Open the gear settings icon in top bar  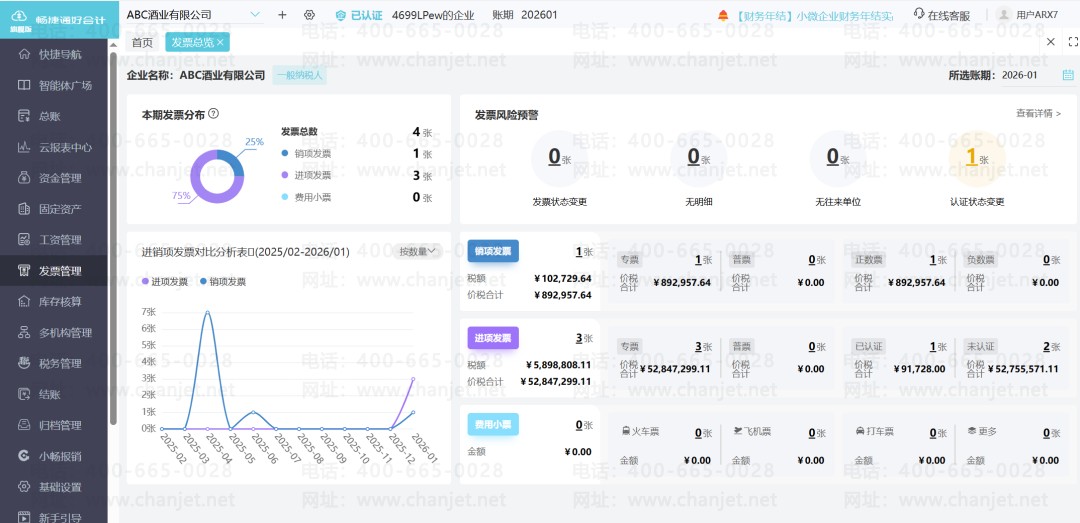pyautogui.click(x=309, y=14)
